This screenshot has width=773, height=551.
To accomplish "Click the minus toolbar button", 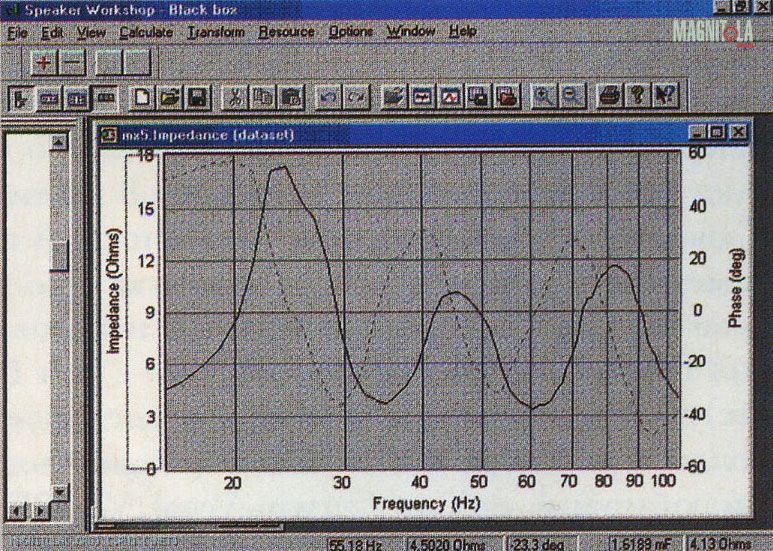I will [x=72, y=63].
